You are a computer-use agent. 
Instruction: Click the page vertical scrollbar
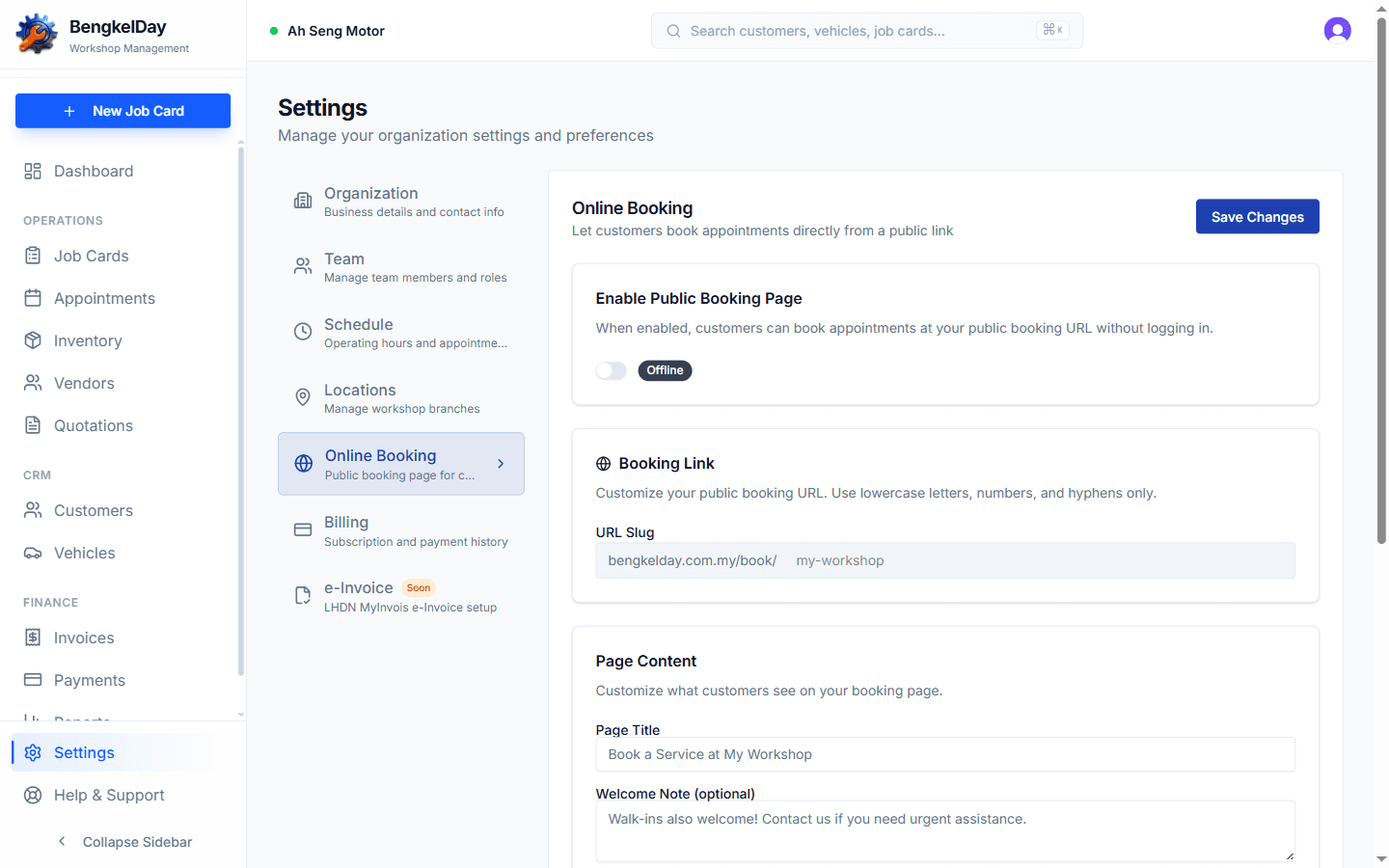point(1381,280)
